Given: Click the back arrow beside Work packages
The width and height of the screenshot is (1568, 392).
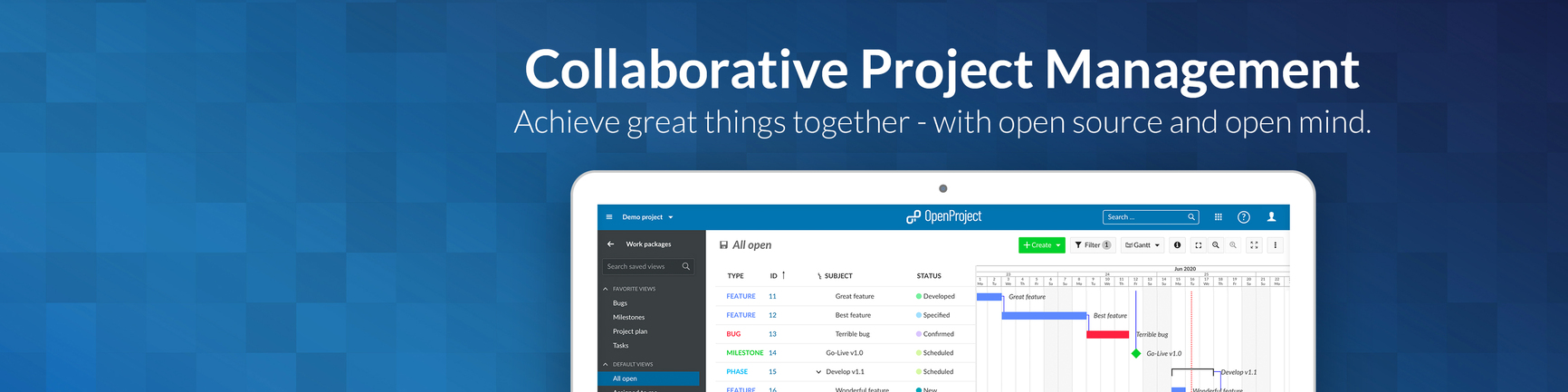Looking at the screenshot, I should [611, 244].
